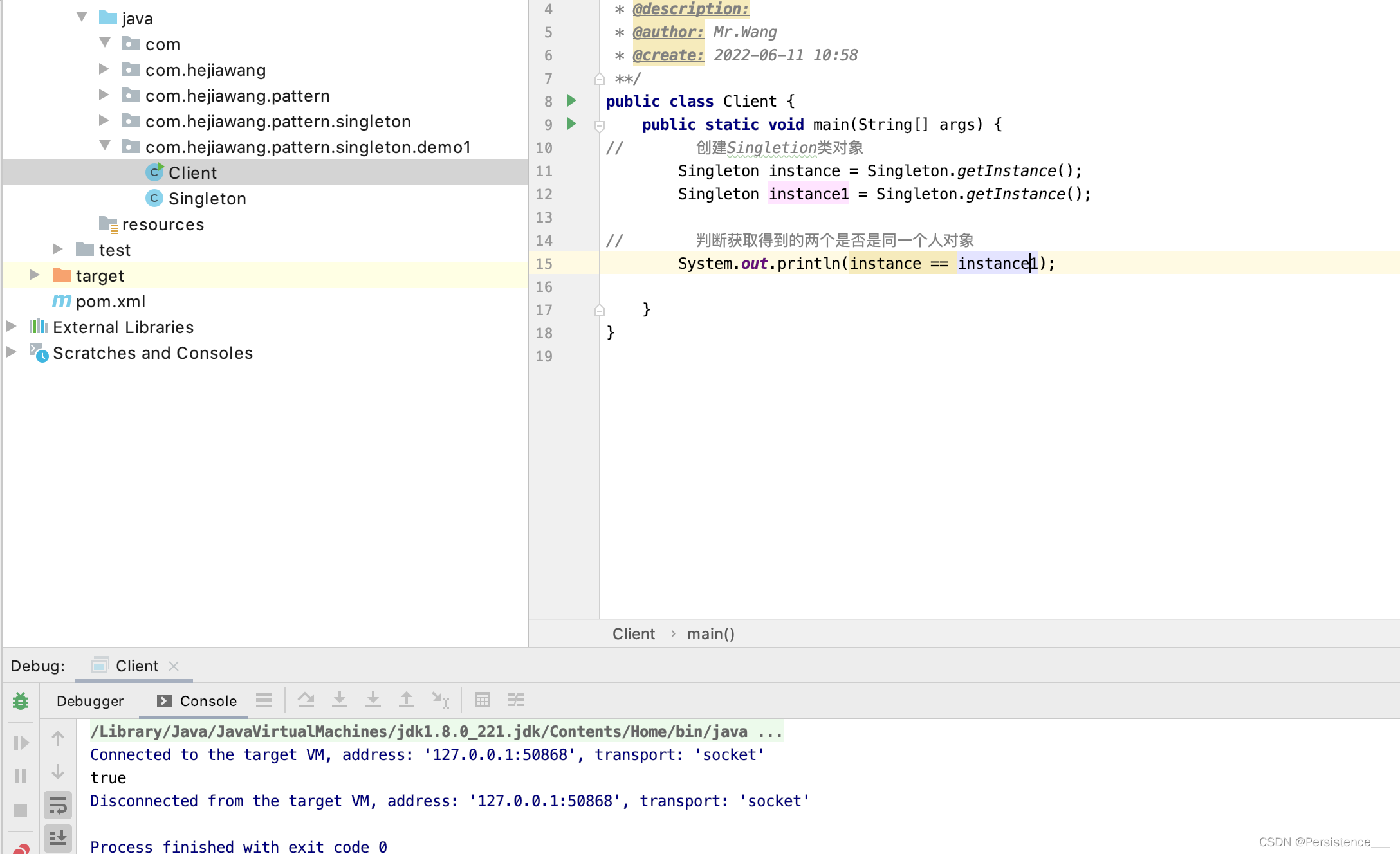Click the Step Out icon

pyautogui.click(x=407, y=700)
